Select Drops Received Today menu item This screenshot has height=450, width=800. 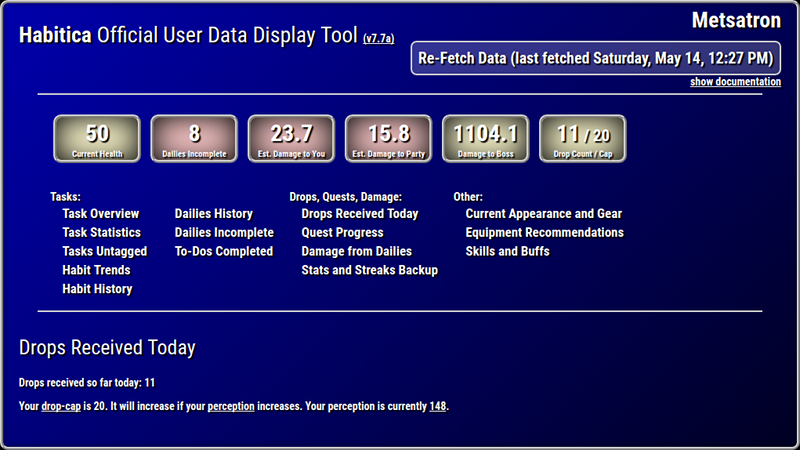pos(360,214)
